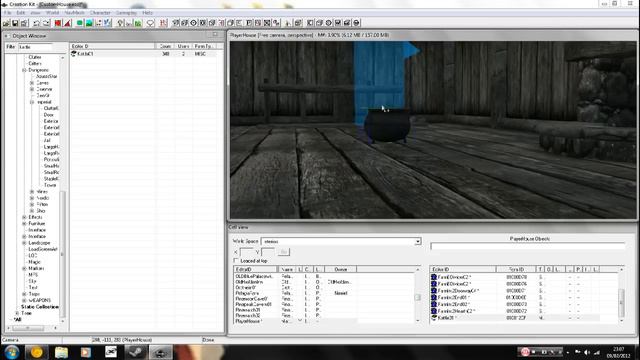
Task: Click the speech bubble dialogue toolbar icon
Action: click(151, 23)
